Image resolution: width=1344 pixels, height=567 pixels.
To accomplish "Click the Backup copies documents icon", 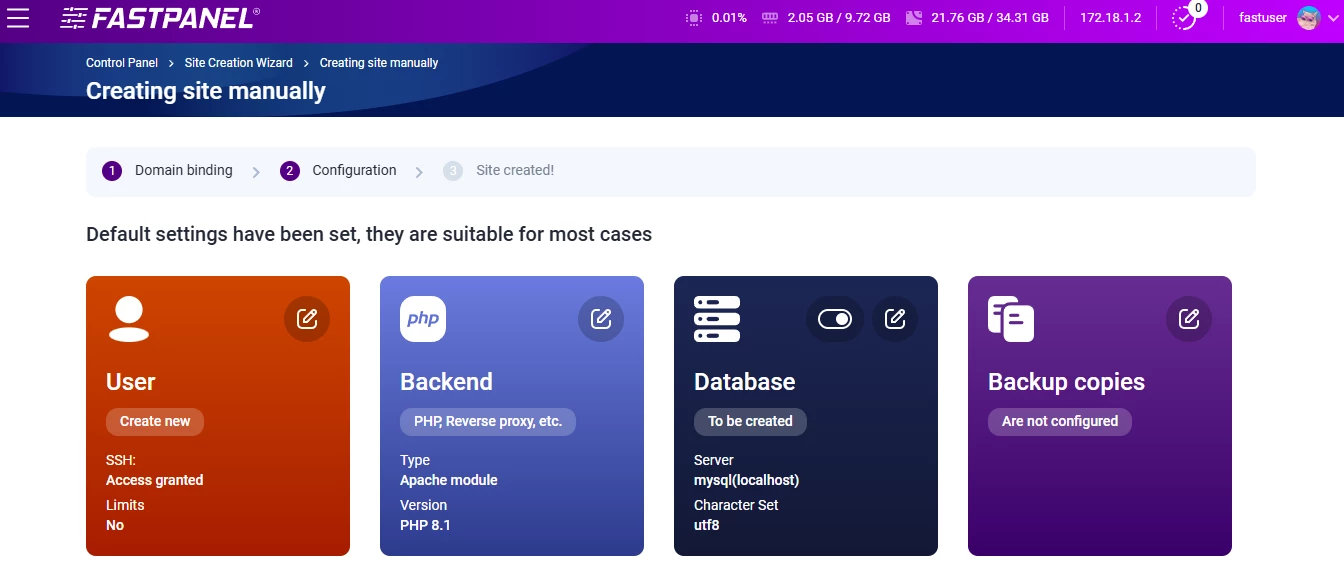I will coord(1011,319).
